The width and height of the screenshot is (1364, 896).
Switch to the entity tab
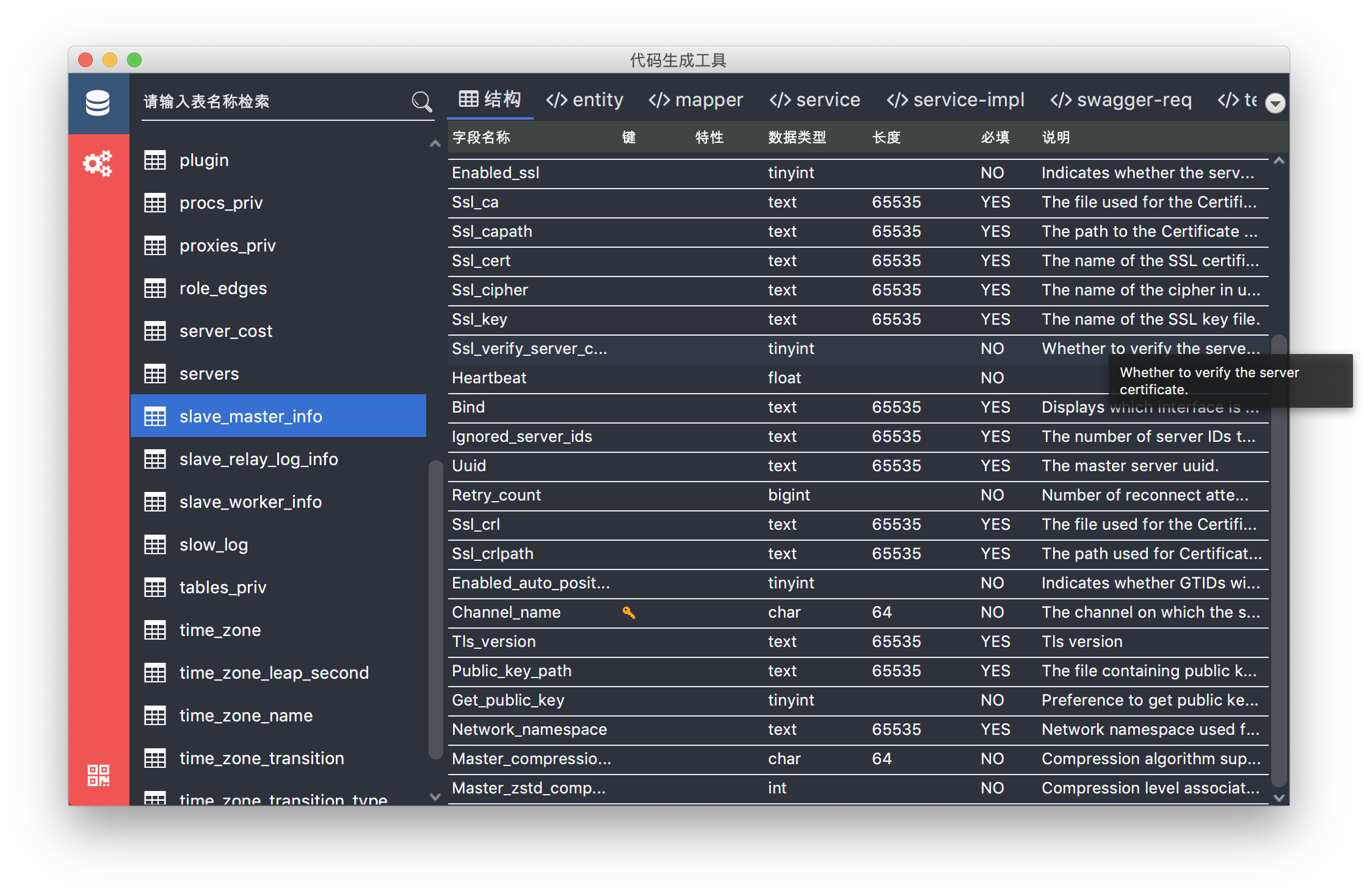[584, 100]
